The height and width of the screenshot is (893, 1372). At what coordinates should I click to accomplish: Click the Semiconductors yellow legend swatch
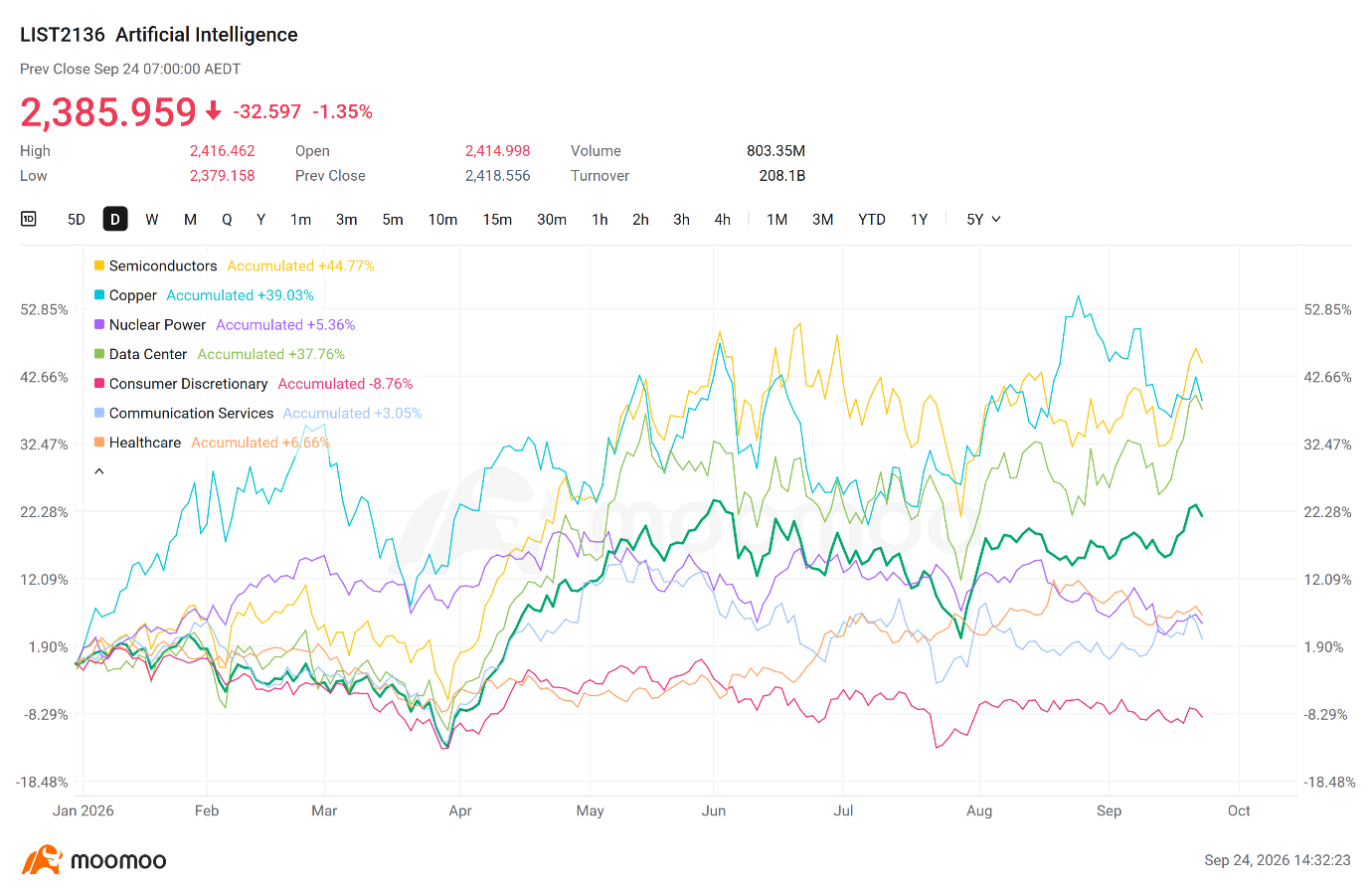[x=99, y=266]
